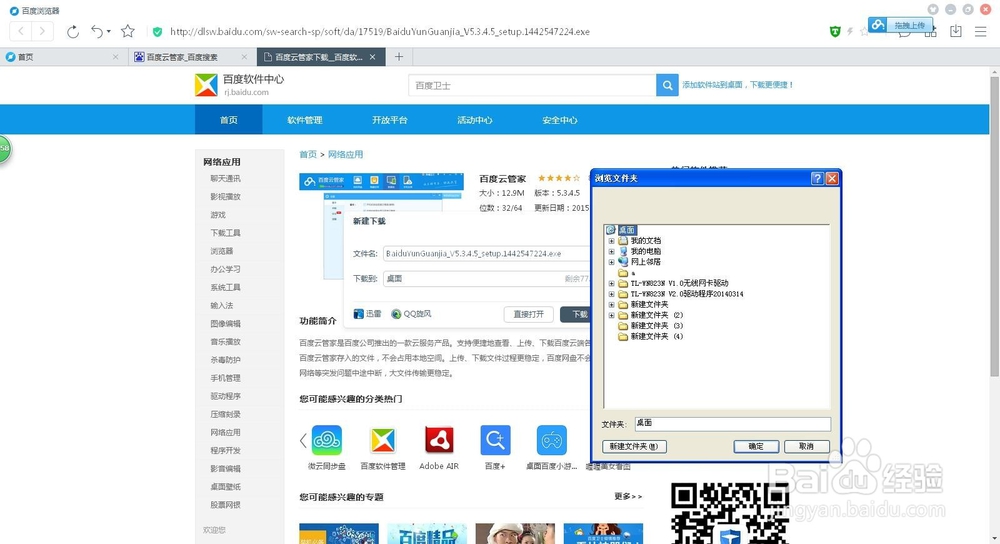Click the green T shield icon in toolbar
Image resolution: width=1000 pixels, height=544 pixels.
point(835,31)
